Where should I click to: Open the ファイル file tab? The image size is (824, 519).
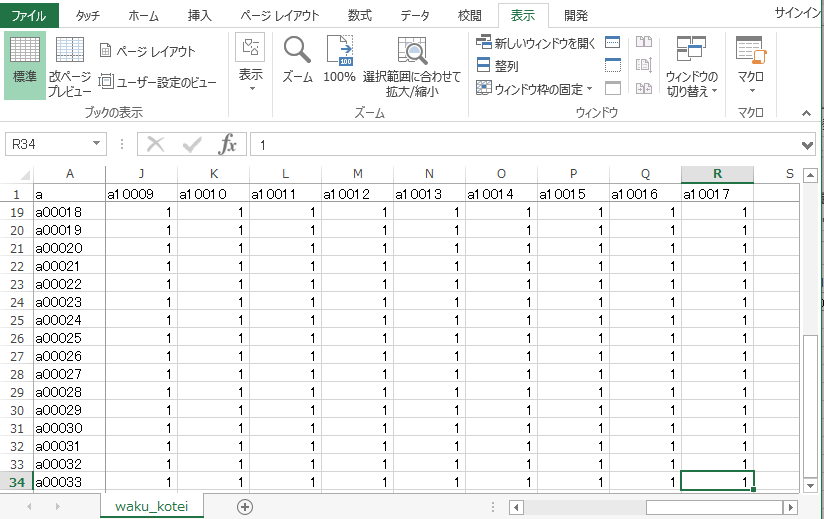[29, 15]
